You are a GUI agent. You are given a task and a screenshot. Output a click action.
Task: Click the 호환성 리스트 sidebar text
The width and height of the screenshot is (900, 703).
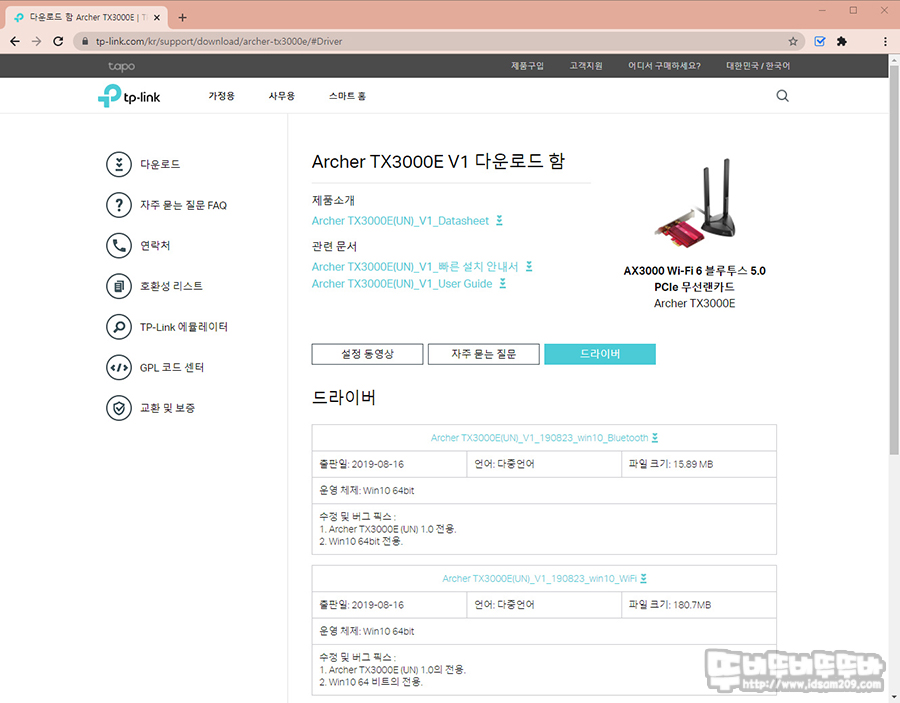(172, 286)
